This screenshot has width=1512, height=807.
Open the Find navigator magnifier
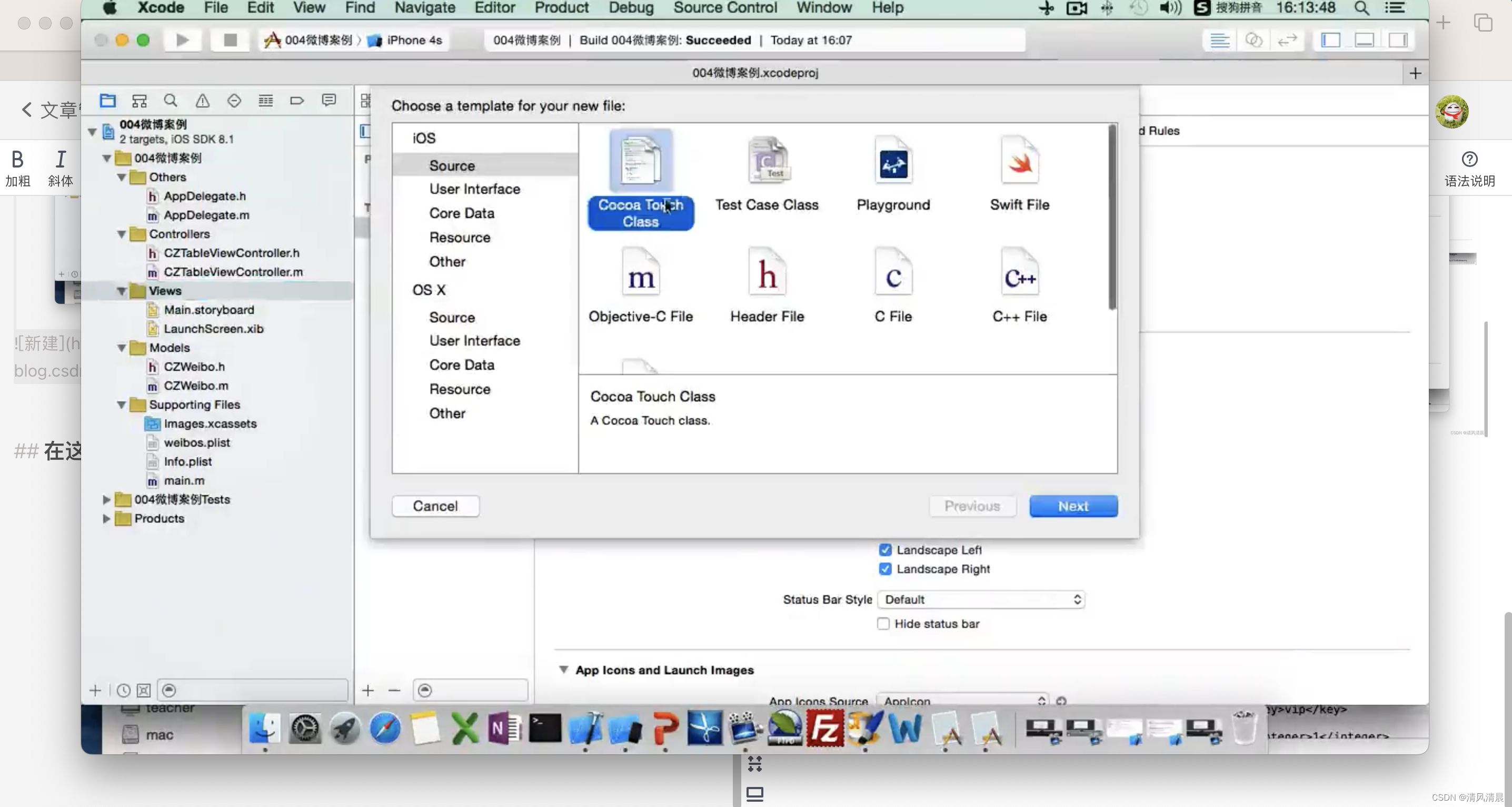171,101
